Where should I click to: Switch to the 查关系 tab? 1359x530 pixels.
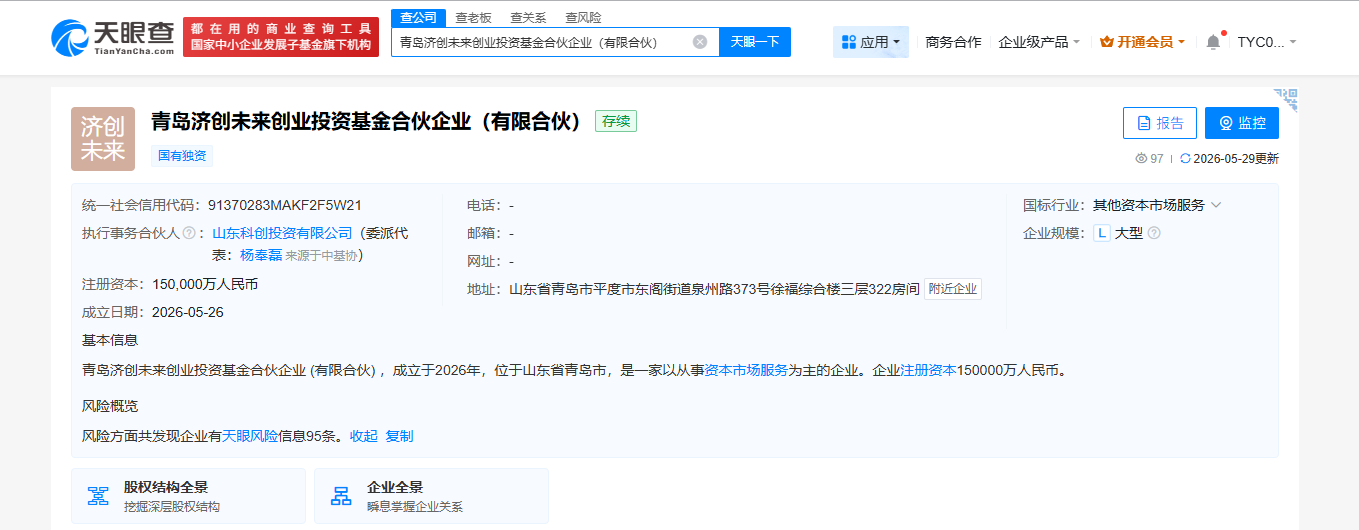[x=528, y=18]
